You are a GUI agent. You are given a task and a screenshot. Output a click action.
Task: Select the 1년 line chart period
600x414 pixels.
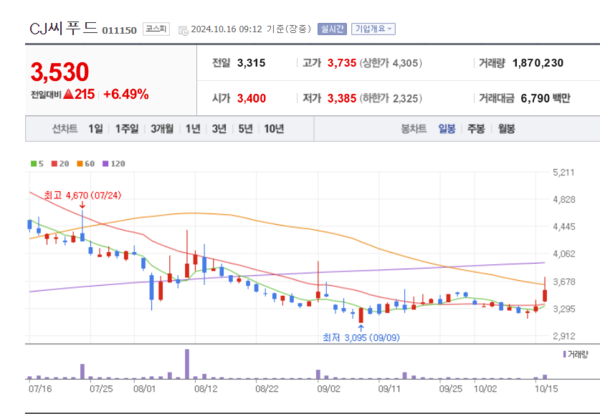(x=193, y=129)
